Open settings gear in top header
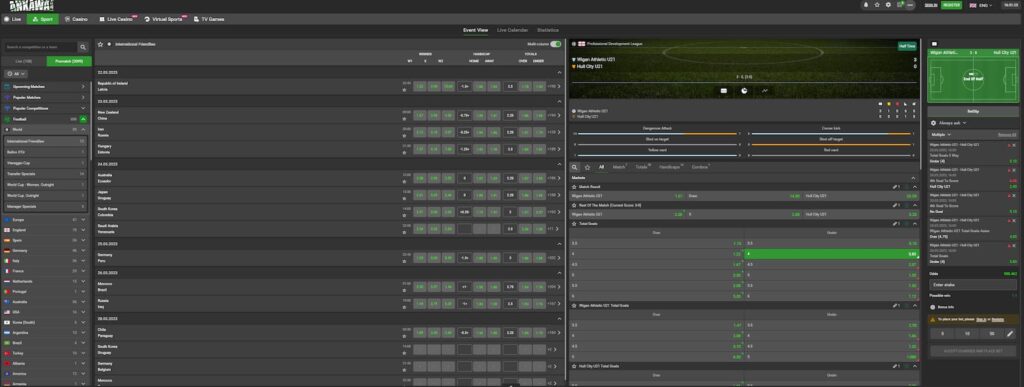 tap(888, 5)
